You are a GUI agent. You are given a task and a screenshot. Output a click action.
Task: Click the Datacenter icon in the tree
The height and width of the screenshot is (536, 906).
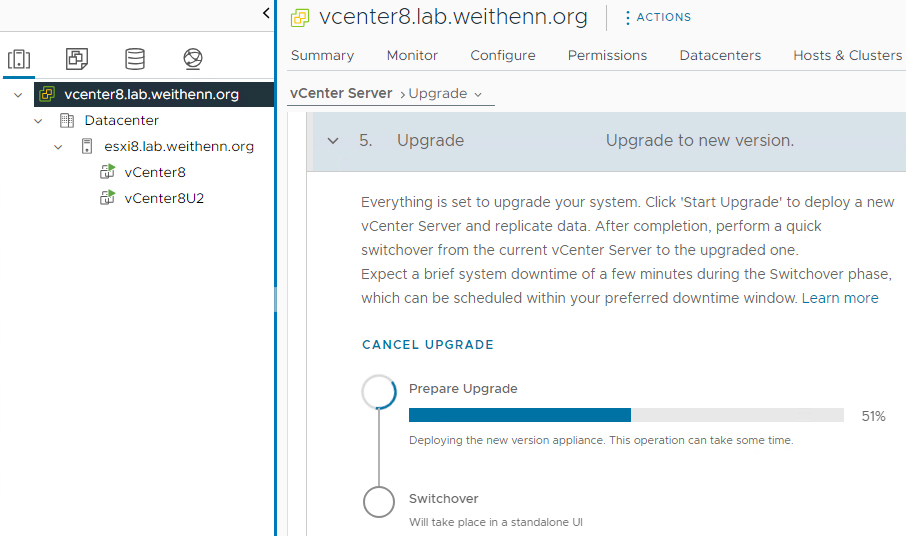click(67, 120)
